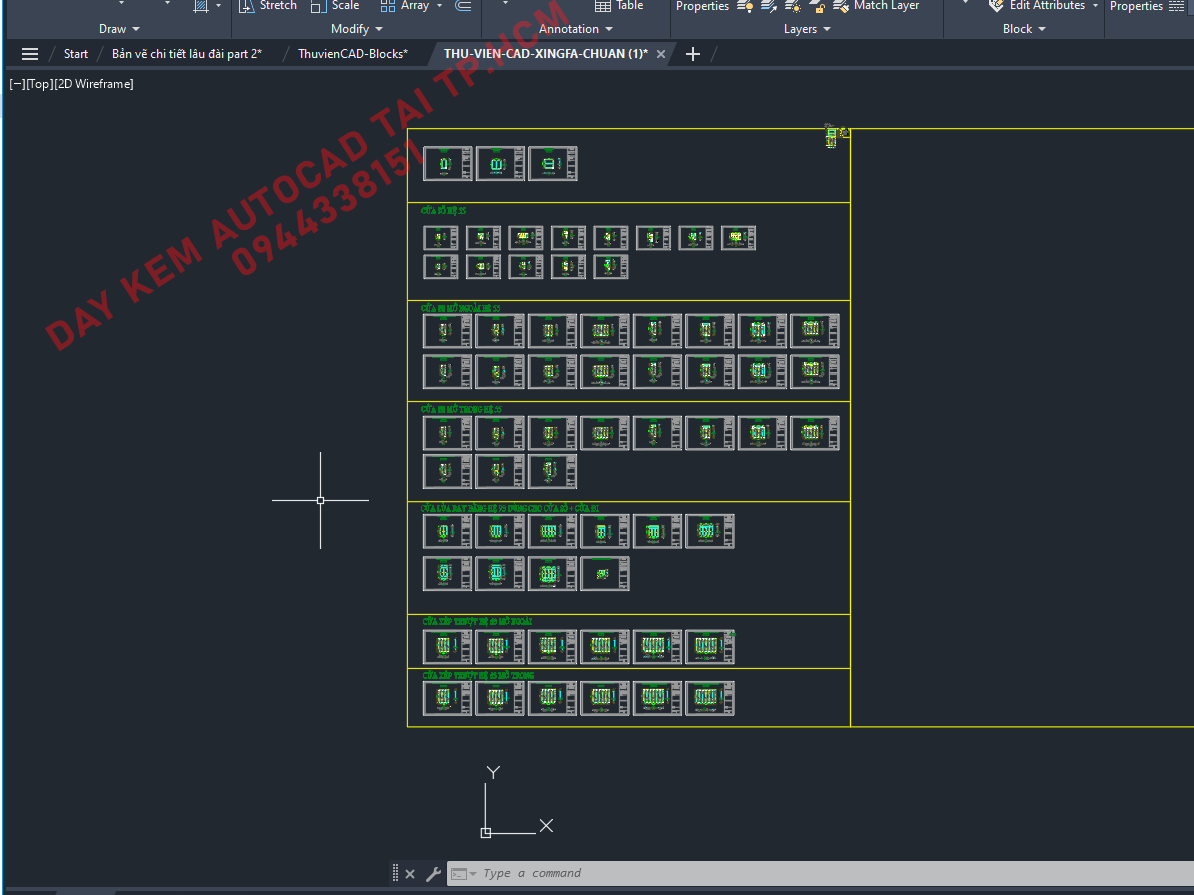1194x895 pixels.
Task: Click the Properties label at far right
Action: click(1136, 6)
